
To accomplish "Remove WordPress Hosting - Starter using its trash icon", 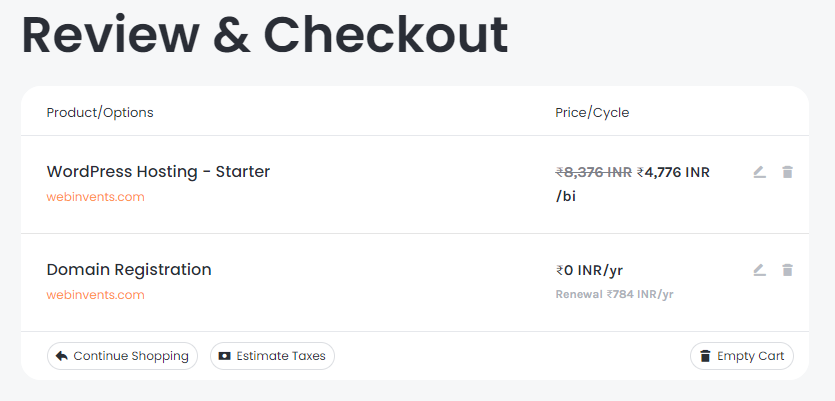I will point(787,172).
